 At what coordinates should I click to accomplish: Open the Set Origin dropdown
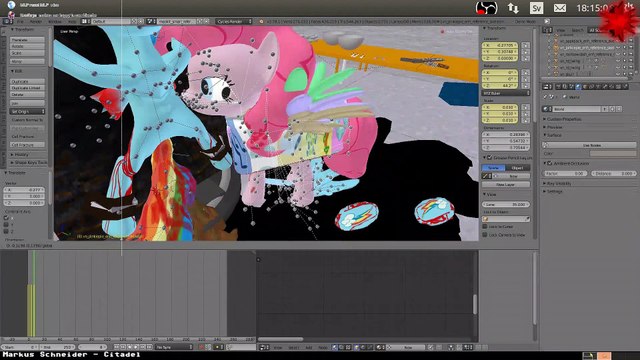[27, 111]
